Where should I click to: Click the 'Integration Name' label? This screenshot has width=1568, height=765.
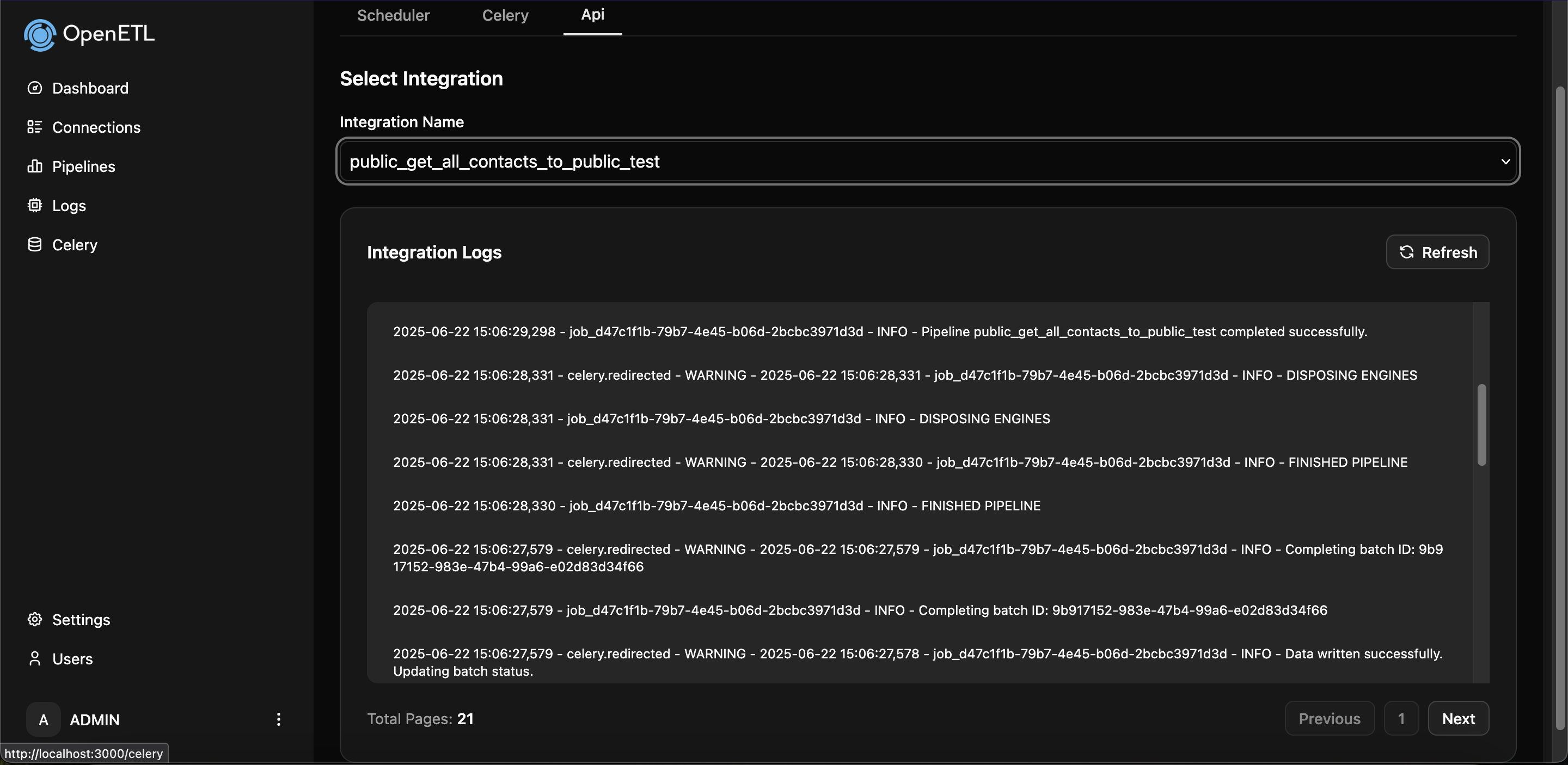click(x=402, y=122)
